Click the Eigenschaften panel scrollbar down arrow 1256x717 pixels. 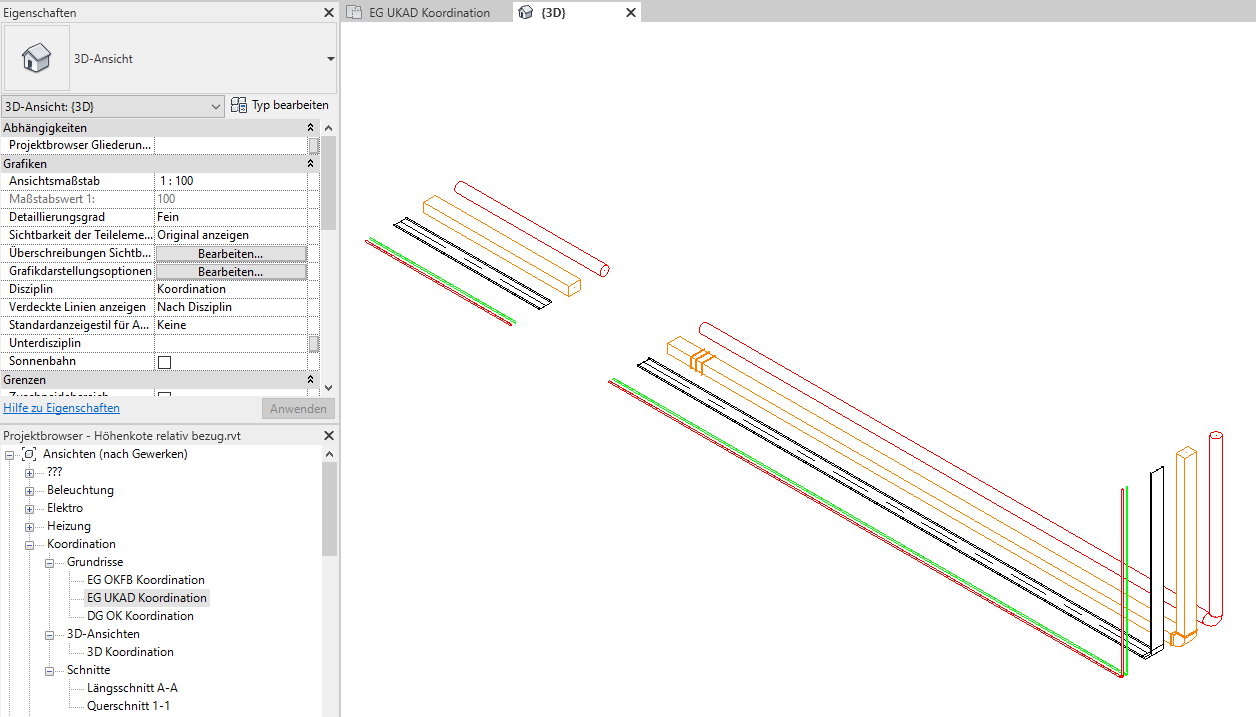pyautogui.click(x=330, y=389)
